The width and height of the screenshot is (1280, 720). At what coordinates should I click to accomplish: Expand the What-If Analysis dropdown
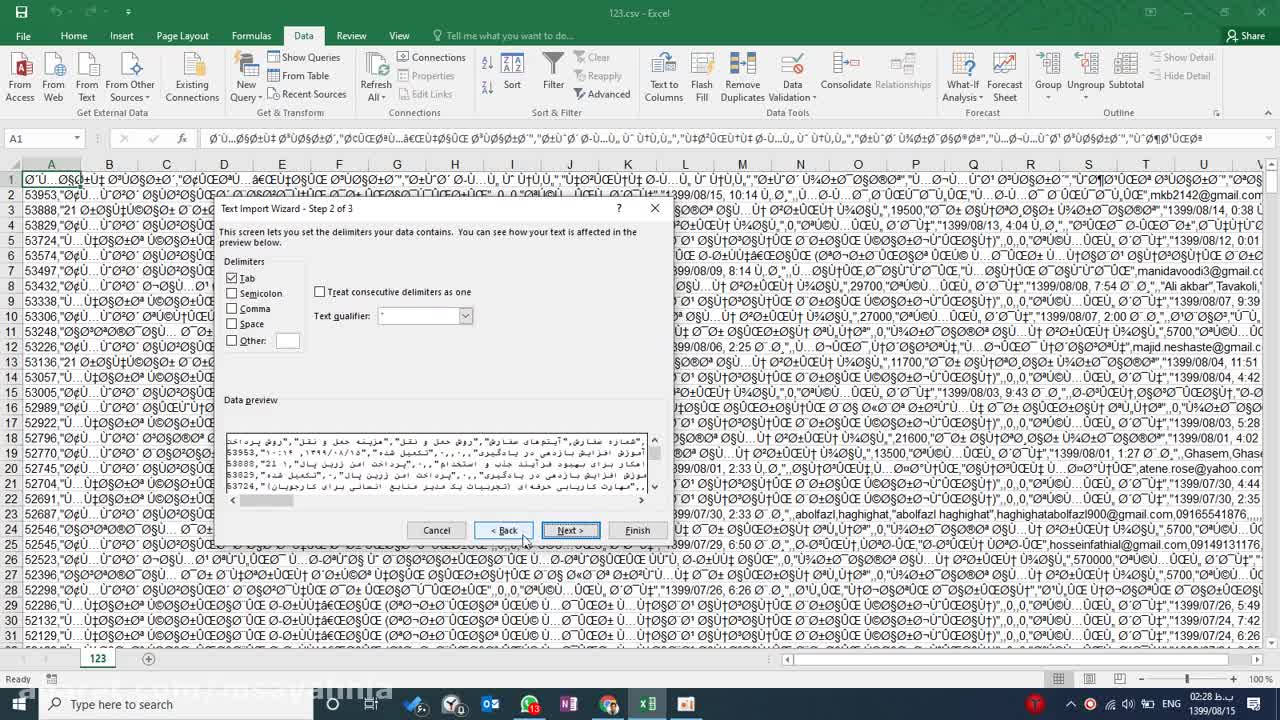(x=962, y=97)
